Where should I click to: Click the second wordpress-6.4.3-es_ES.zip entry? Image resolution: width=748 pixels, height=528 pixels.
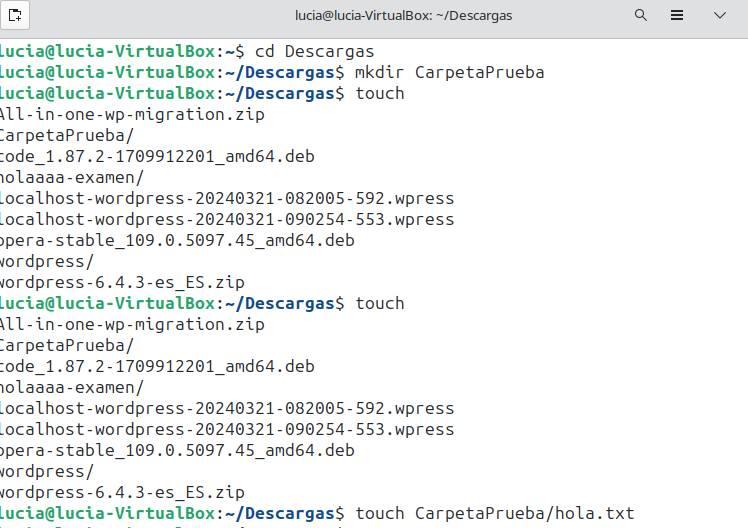coord(122,492)
